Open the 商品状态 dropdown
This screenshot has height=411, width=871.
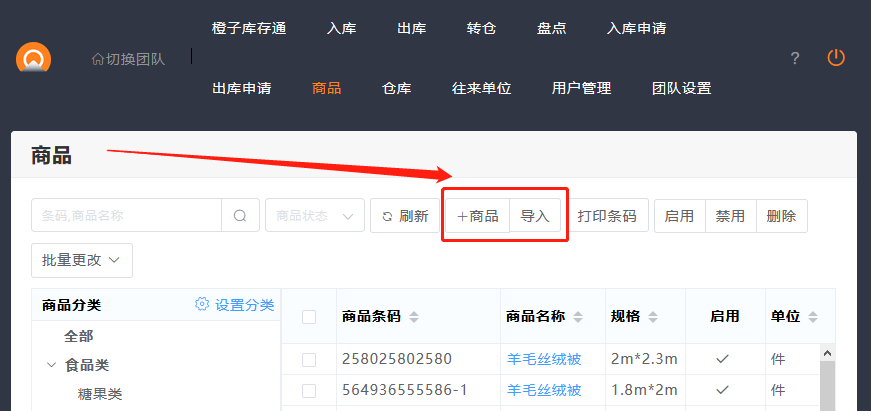coord(314,215)
